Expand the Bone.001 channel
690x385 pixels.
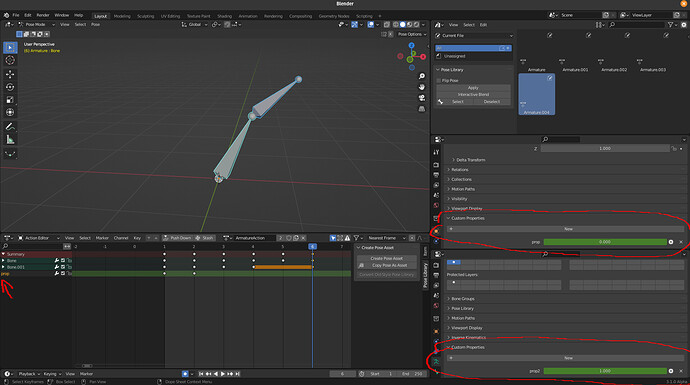[x=4, y=267]
